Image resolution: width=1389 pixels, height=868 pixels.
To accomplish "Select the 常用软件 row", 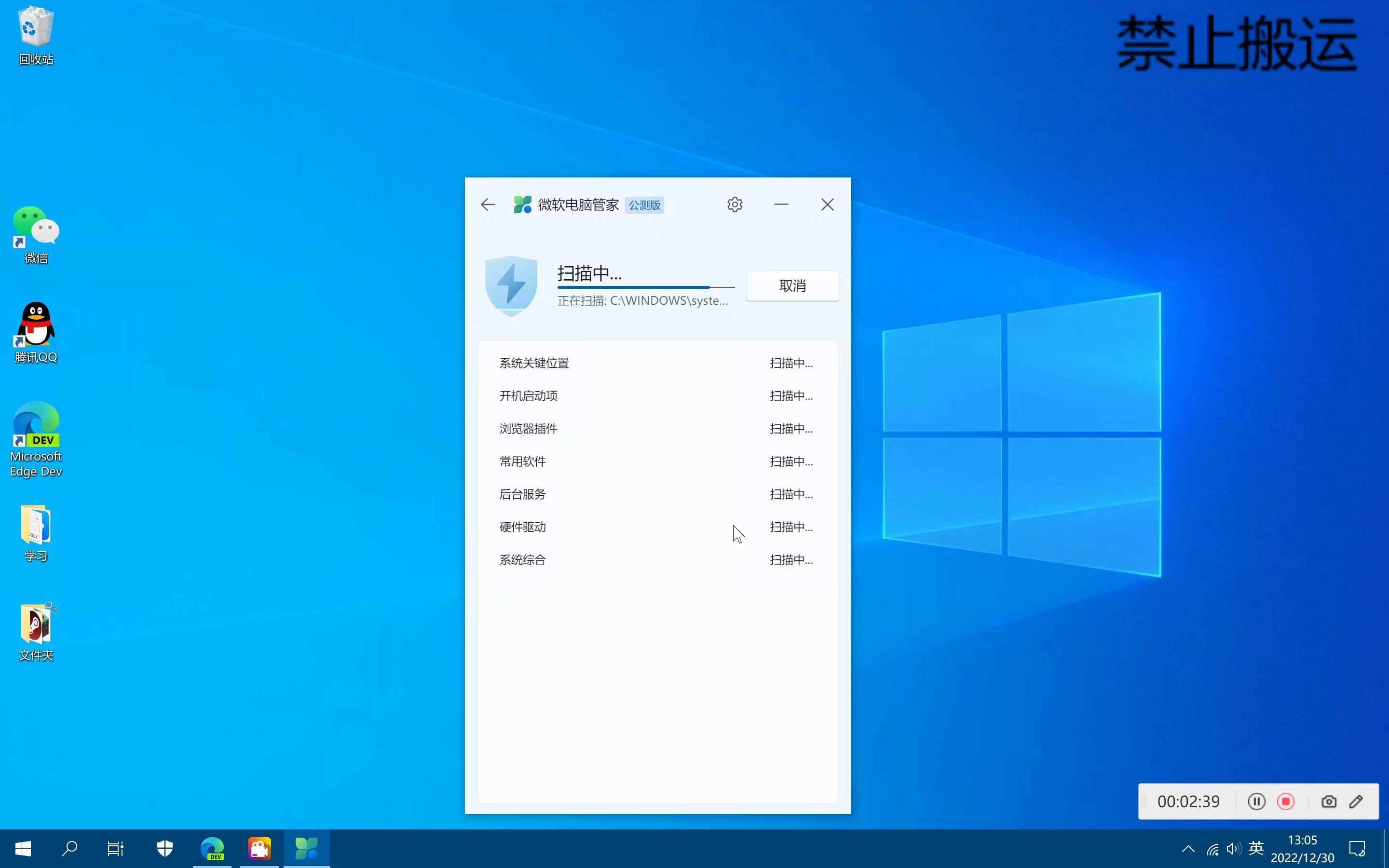I will pyautogui.click(x=658, y=461).
